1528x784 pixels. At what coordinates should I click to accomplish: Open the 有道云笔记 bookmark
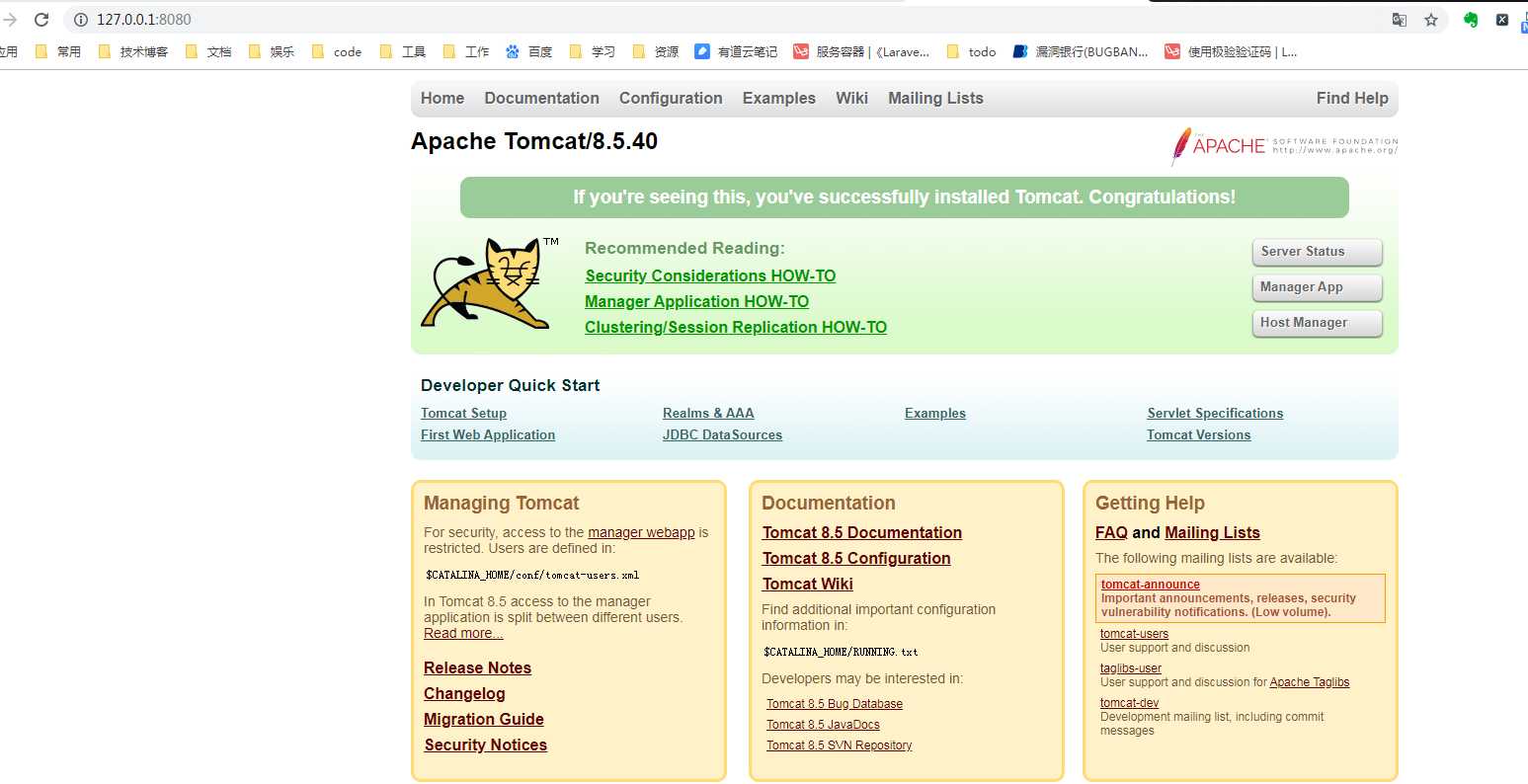pyautogui.click(x=736, y=51)
